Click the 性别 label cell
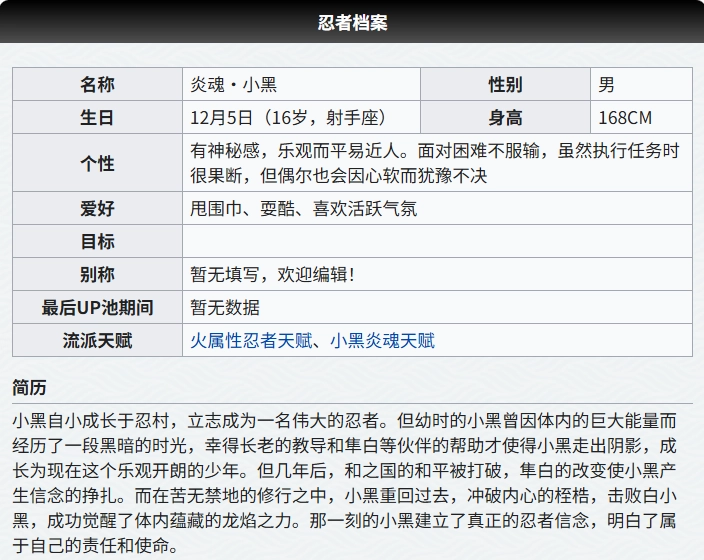Viewport: 704px width, 560px height. coord(505,85)
